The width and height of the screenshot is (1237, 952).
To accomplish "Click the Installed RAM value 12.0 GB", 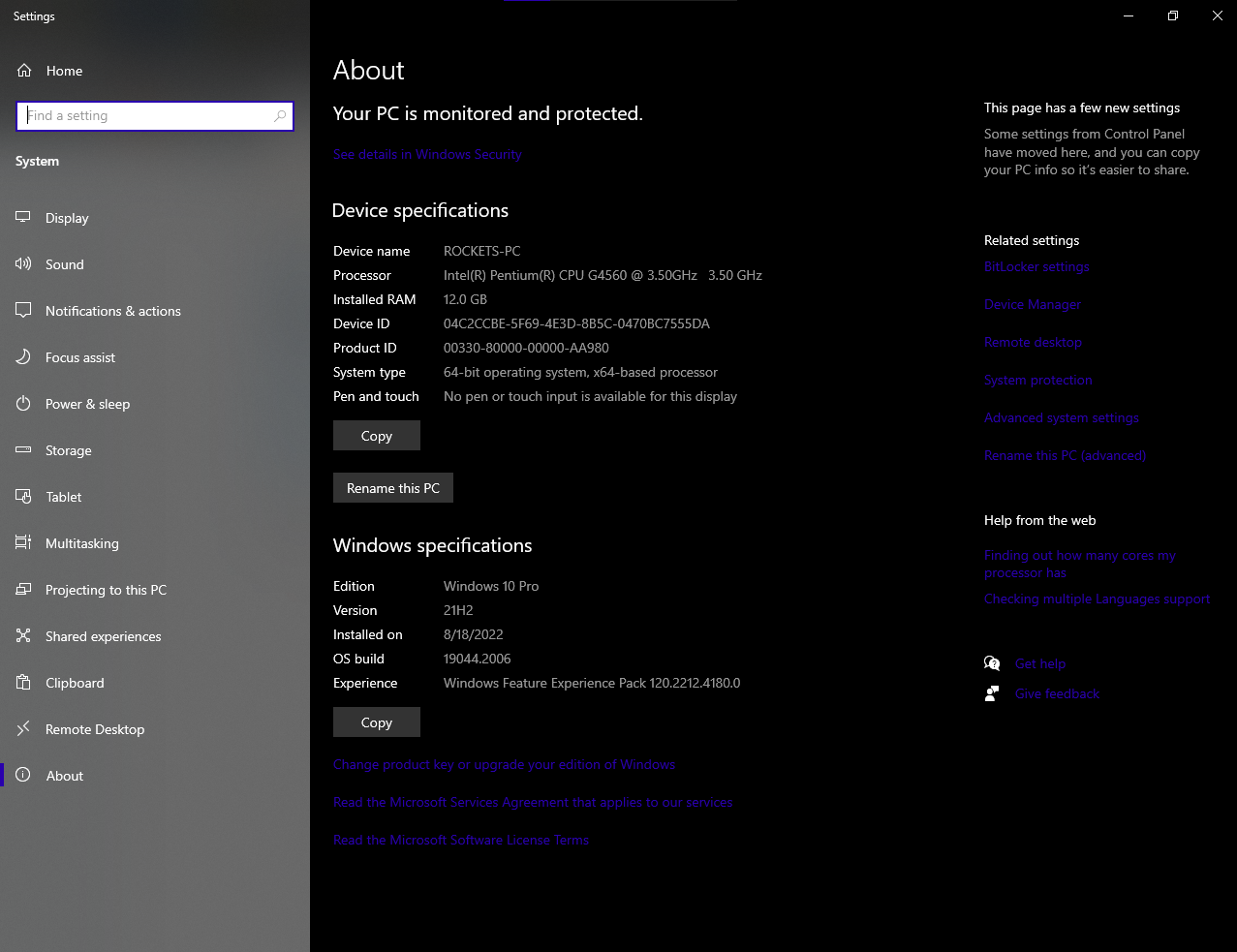I will (x=465, y=299).
